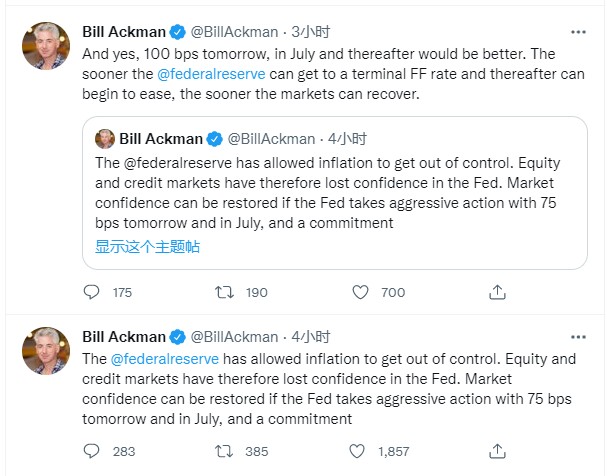Viewport: 607px width, 476px height.
Task: Open 显示这个主题帖 thread link
Action: [147, 246]
